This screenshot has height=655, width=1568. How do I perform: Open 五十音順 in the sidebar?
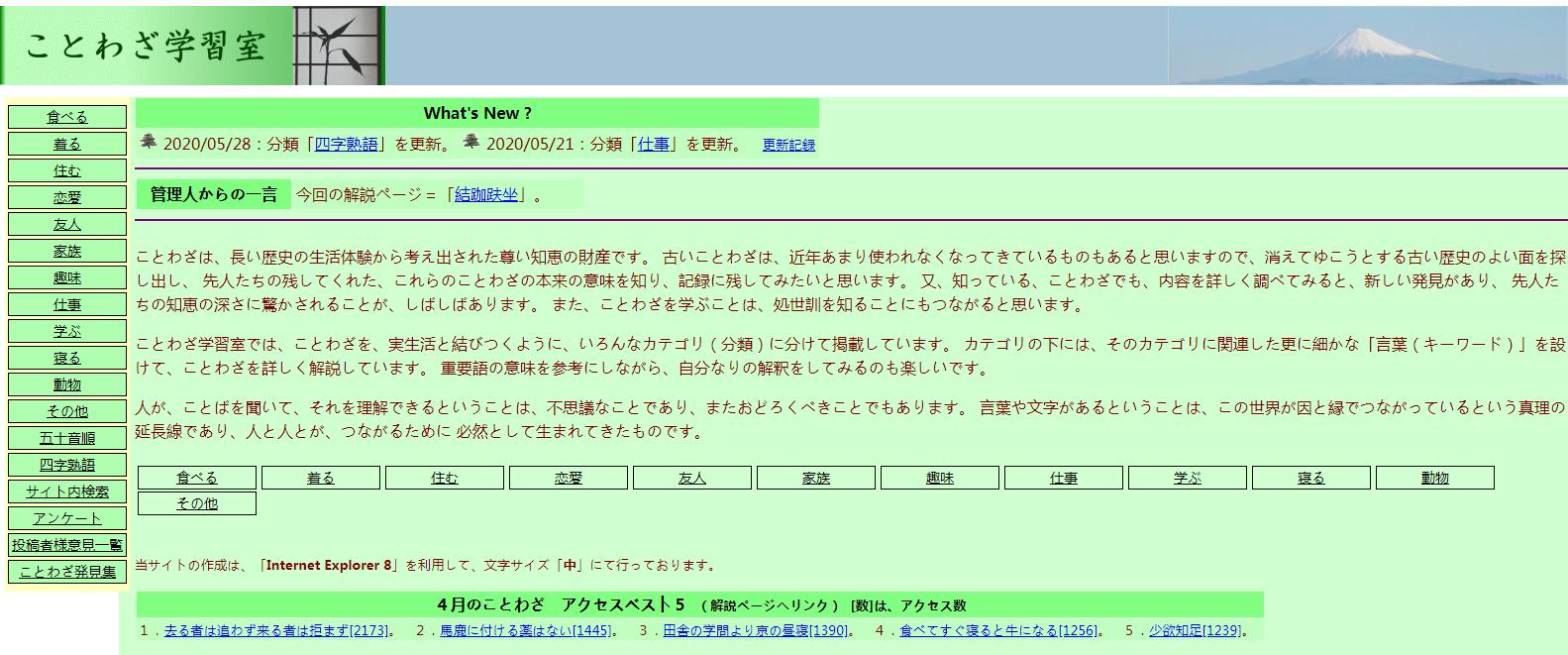pyautogui.click(x=67, y=438)
